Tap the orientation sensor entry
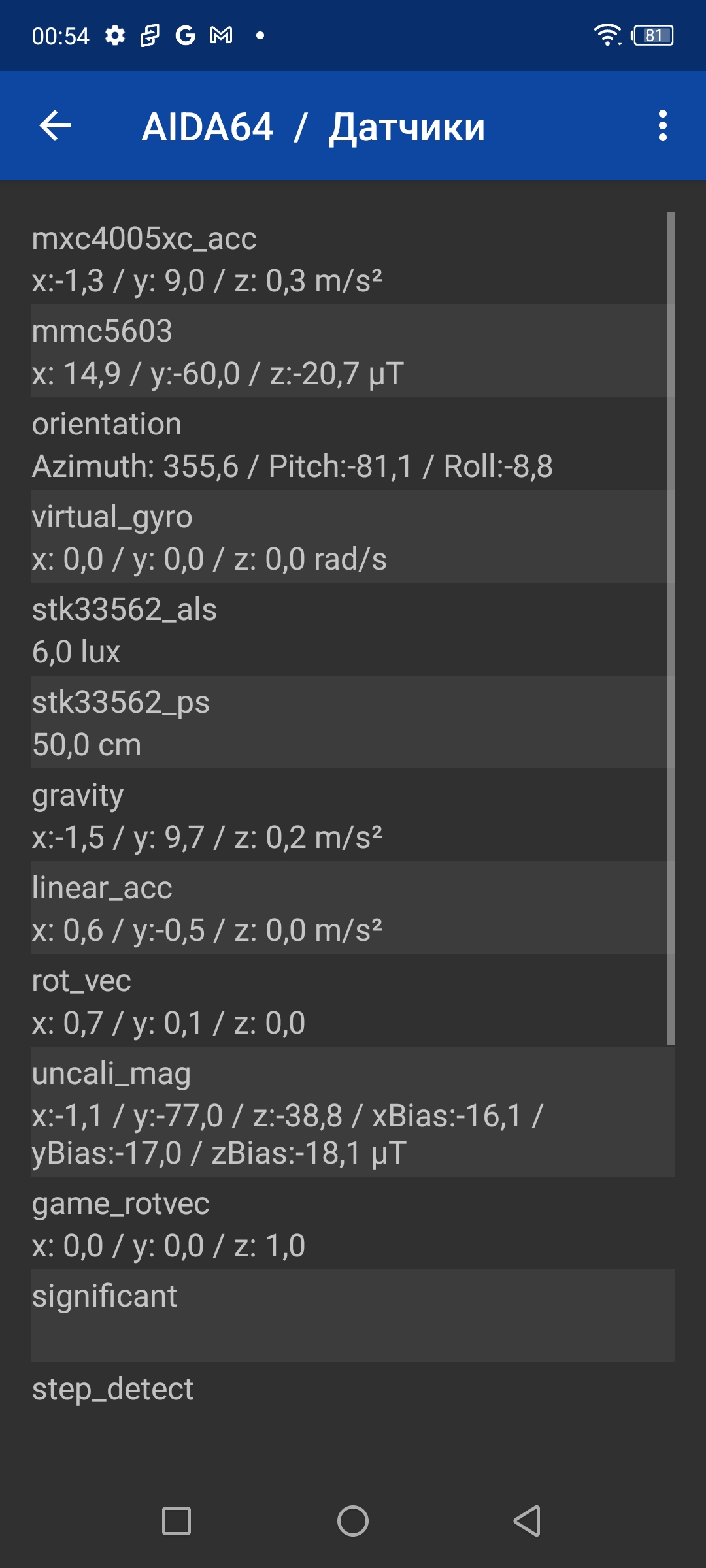Image resolution: width=706 pixels, height=1568 pixels. 346,444
